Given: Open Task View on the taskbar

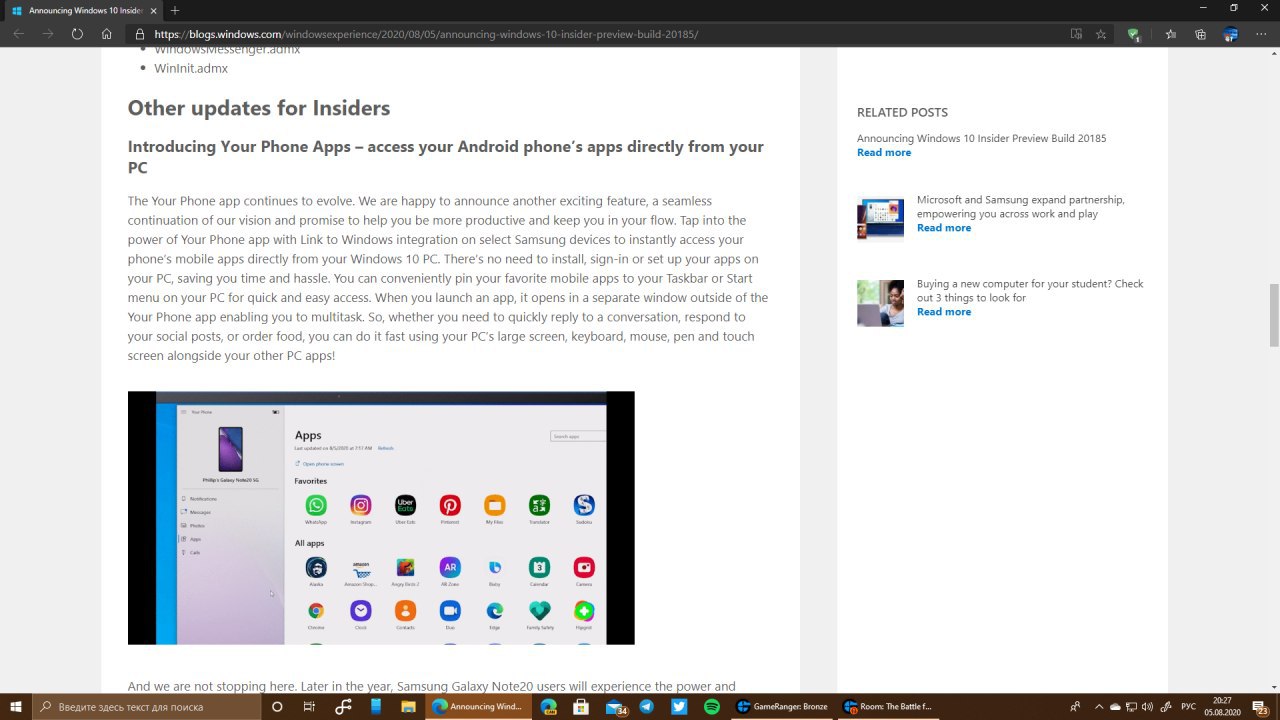Looking at the screenshot, I should tap(309, 706).
